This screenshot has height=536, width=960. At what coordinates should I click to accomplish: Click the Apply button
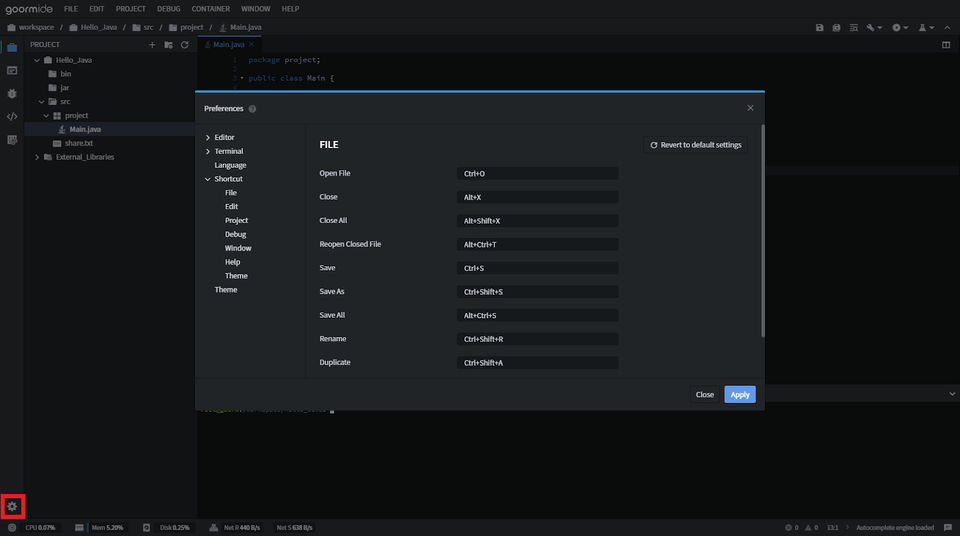[740, 395]
